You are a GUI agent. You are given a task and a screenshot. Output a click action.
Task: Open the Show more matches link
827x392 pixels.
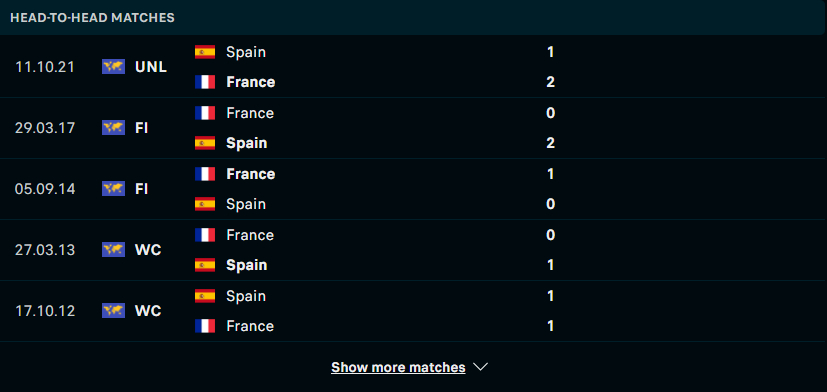(398, 367)
